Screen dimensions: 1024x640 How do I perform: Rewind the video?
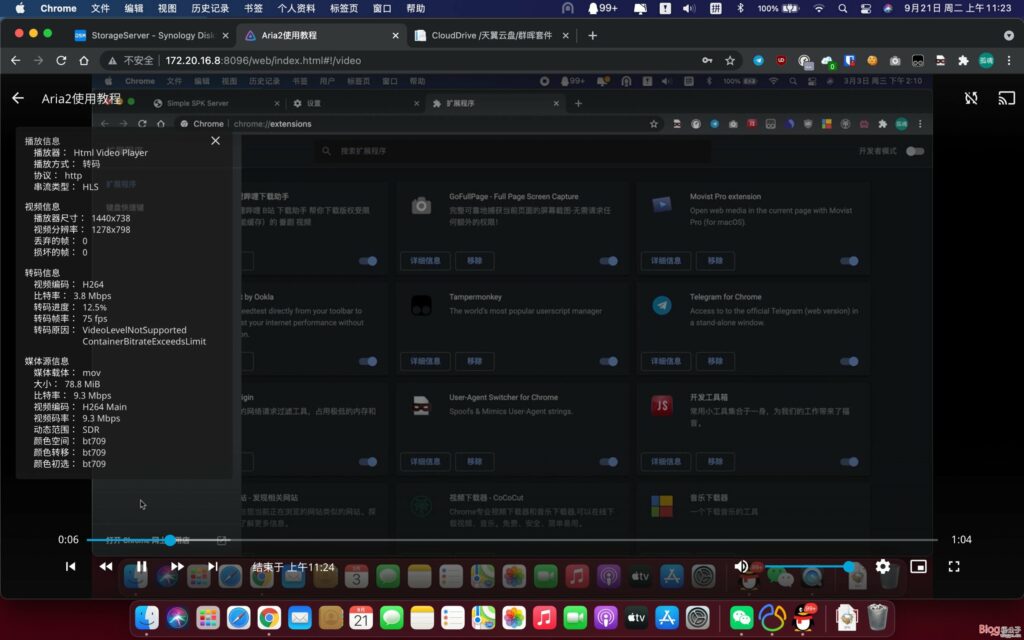tap(106, 566)
